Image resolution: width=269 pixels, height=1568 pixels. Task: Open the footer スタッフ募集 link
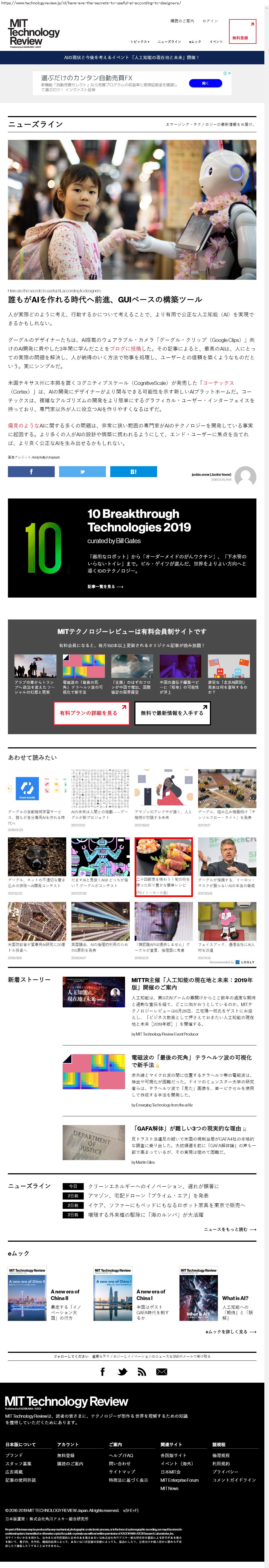[x=18, y=1463]
